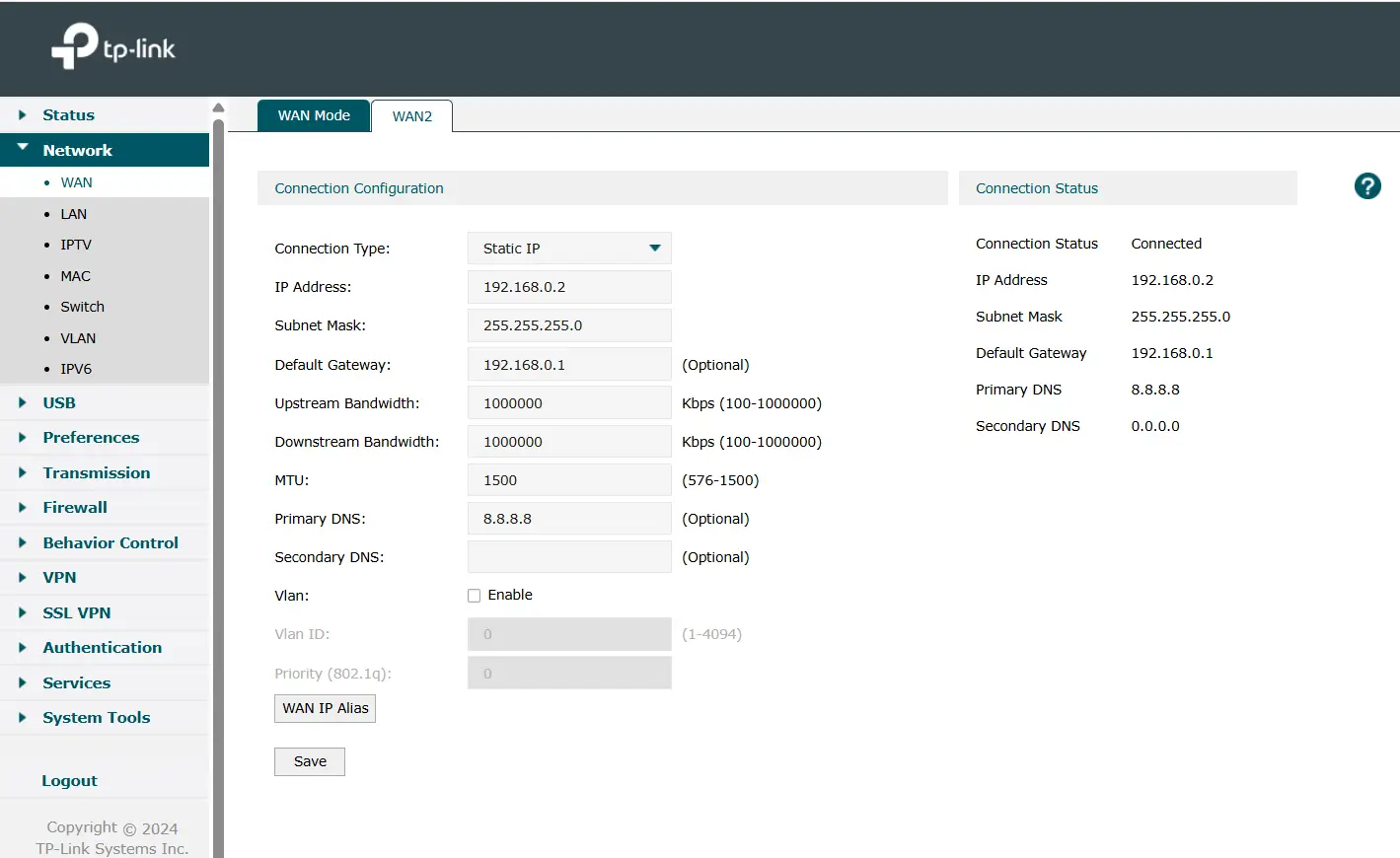1400x858 pixels.
Task: Click the sidebar scrollbar up arrow
Action: (218, 107)
